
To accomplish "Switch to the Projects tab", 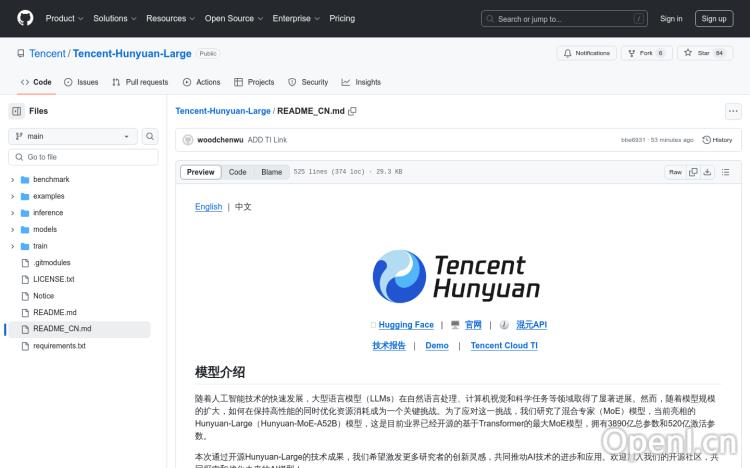I will [x=254, y=82].
